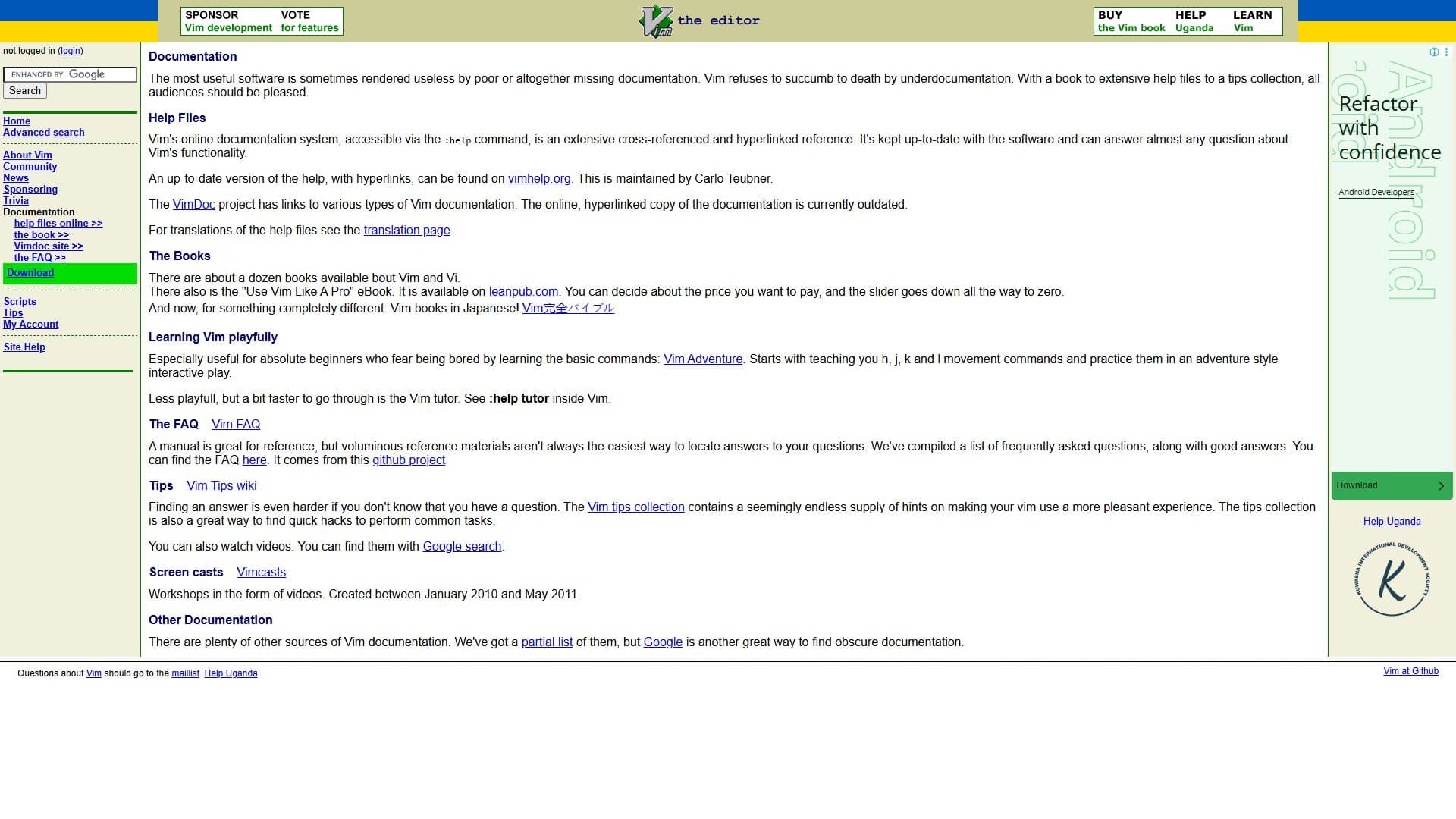Image resolution: width=1456 pixels, height=819 pixels.
Task: Open Japanese Vim book link
Action: click(x=568, y=309)
